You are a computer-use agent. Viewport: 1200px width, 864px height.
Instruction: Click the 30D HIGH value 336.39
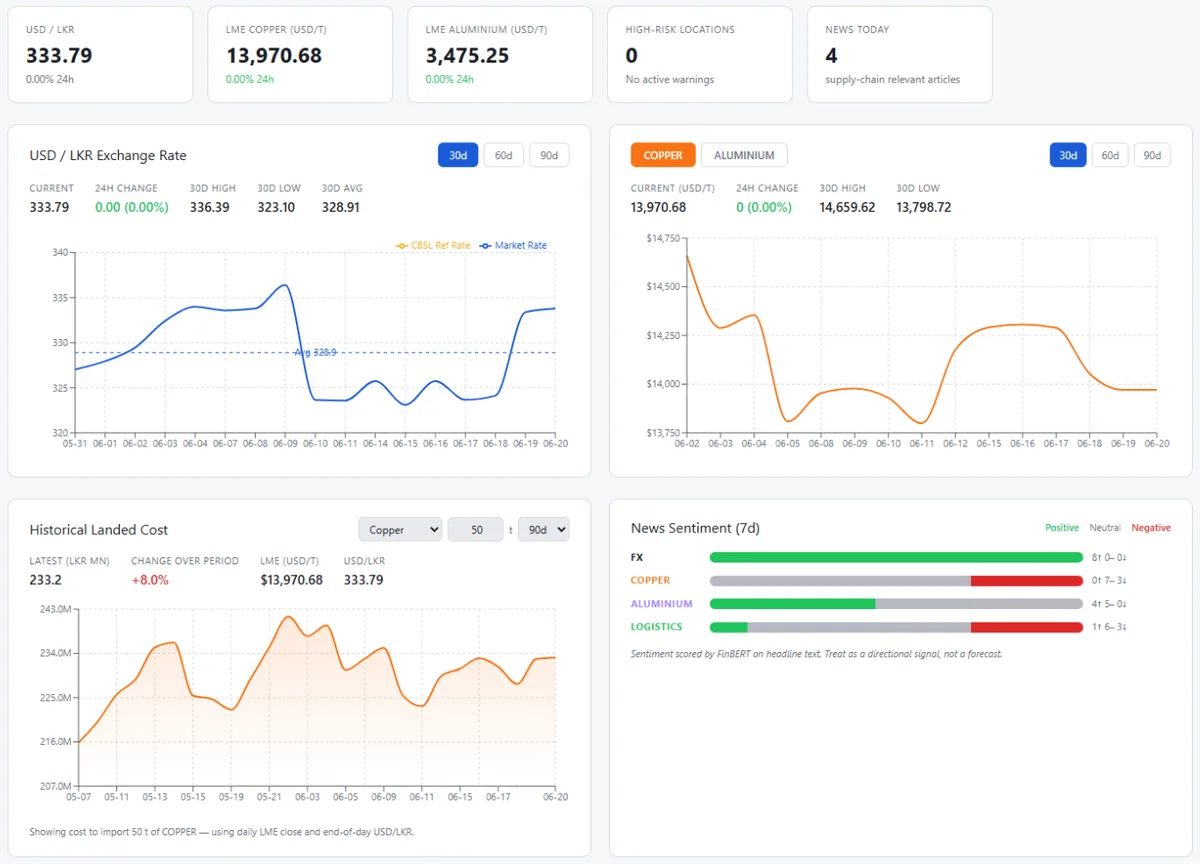(x=210, y=207)
